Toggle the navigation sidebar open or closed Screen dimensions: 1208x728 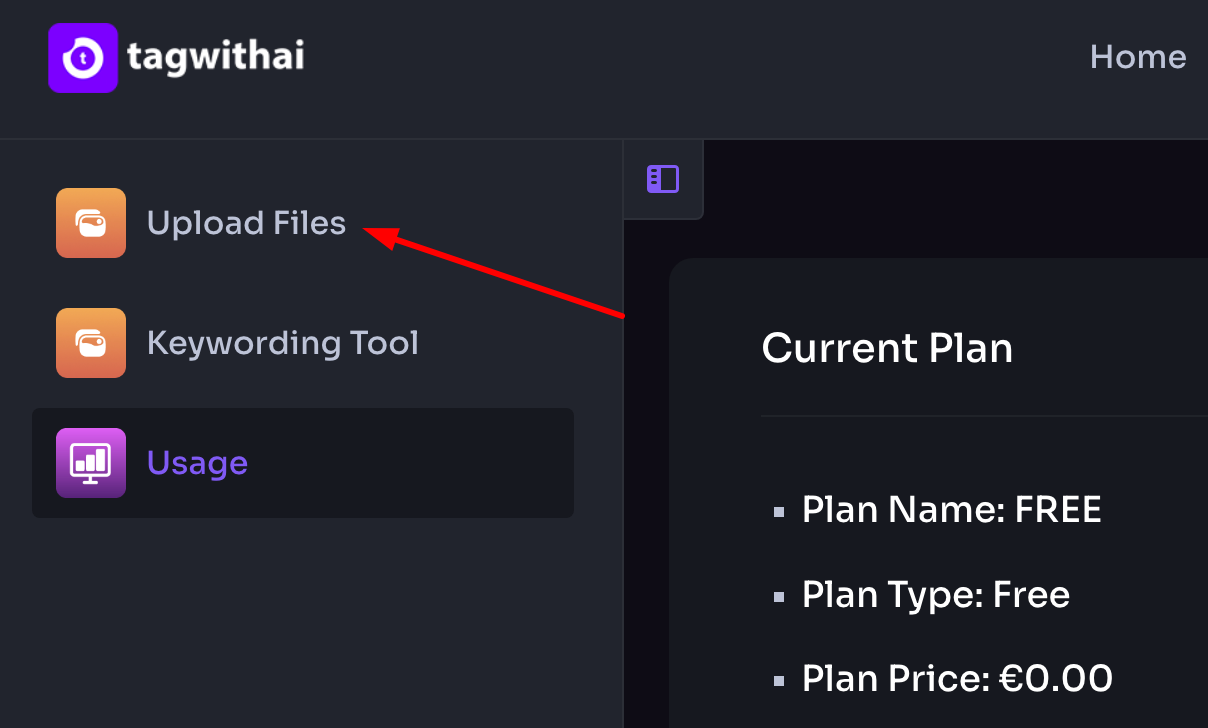tap(663, 179)
